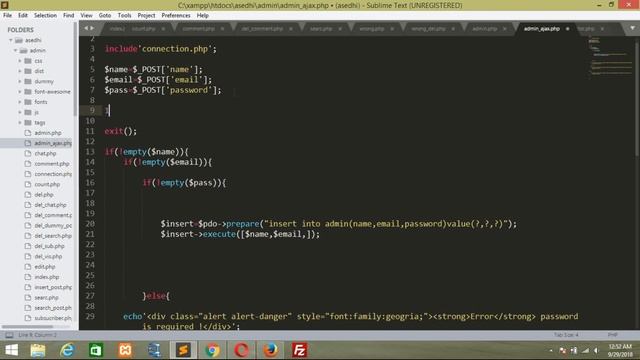Viewport: 640px width, 360px height.
Task: Close the del_comment.php tab
Action: [x=290, y=29]
